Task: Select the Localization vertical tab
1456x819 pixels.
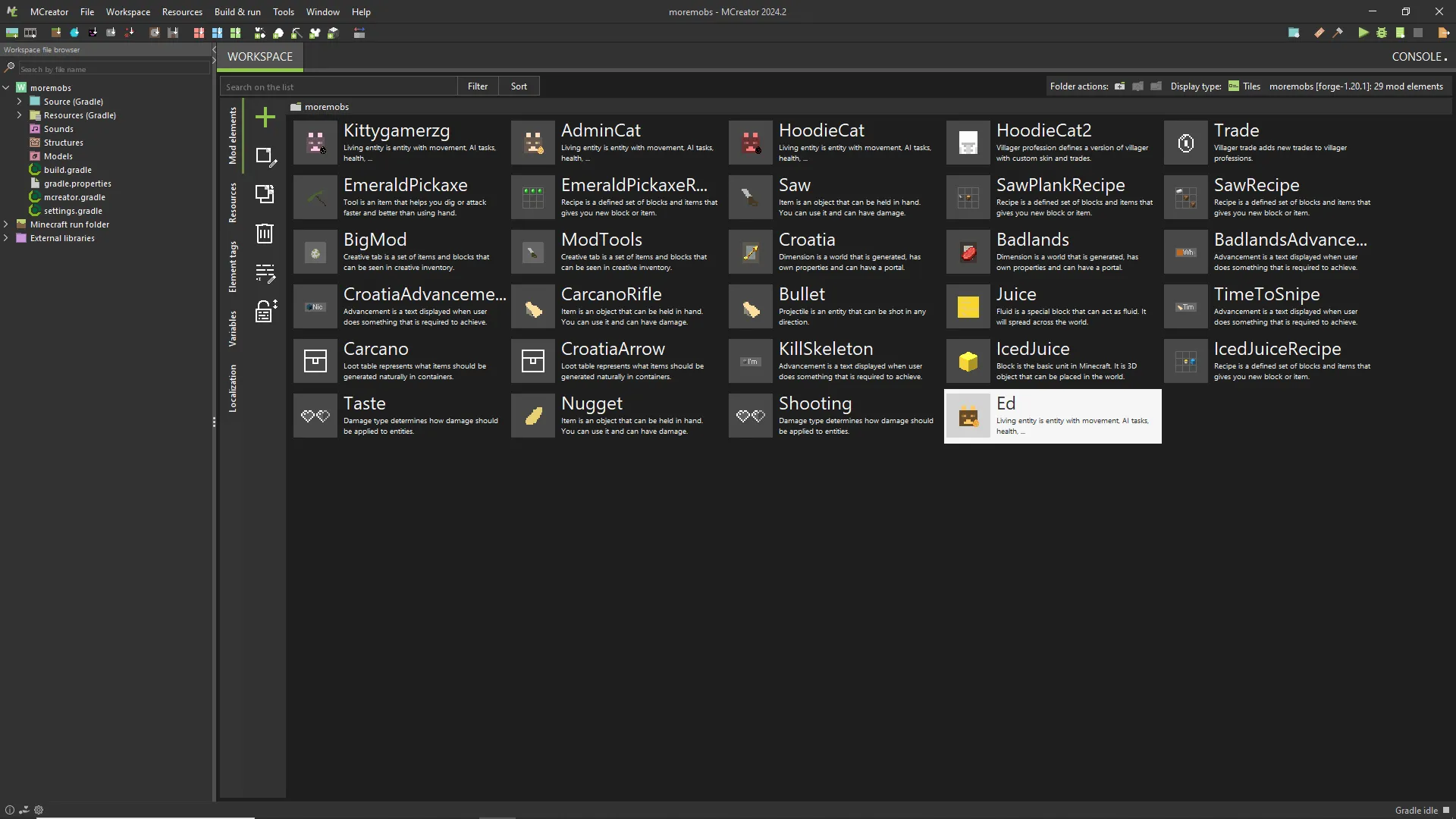Action: (233, 388)
